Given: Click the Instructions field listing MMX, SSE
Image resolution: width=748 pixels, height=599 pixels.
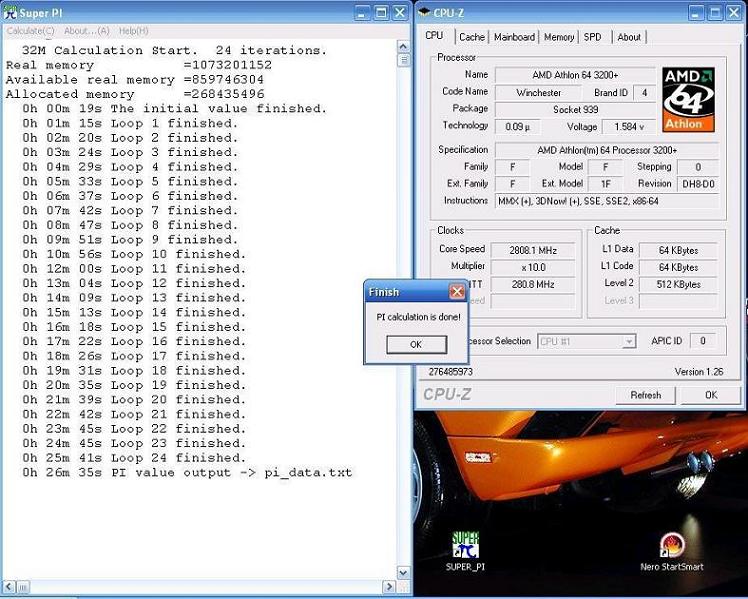Looking at the screenshot, I should click(x=607, y=201).
